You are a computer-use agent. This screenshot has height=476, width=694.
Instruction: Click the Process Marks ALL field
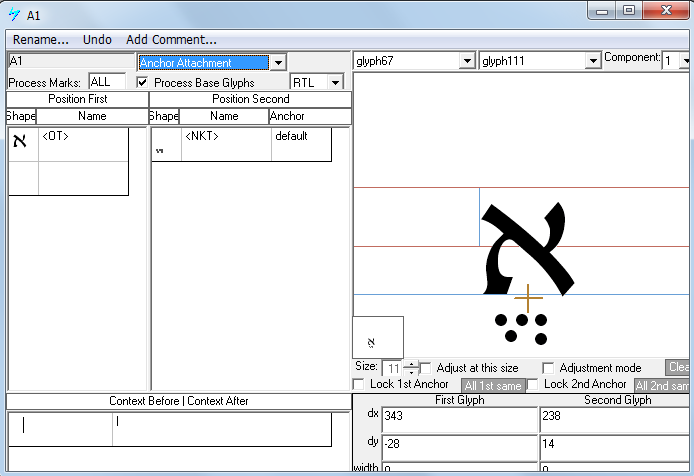(107, 82)
